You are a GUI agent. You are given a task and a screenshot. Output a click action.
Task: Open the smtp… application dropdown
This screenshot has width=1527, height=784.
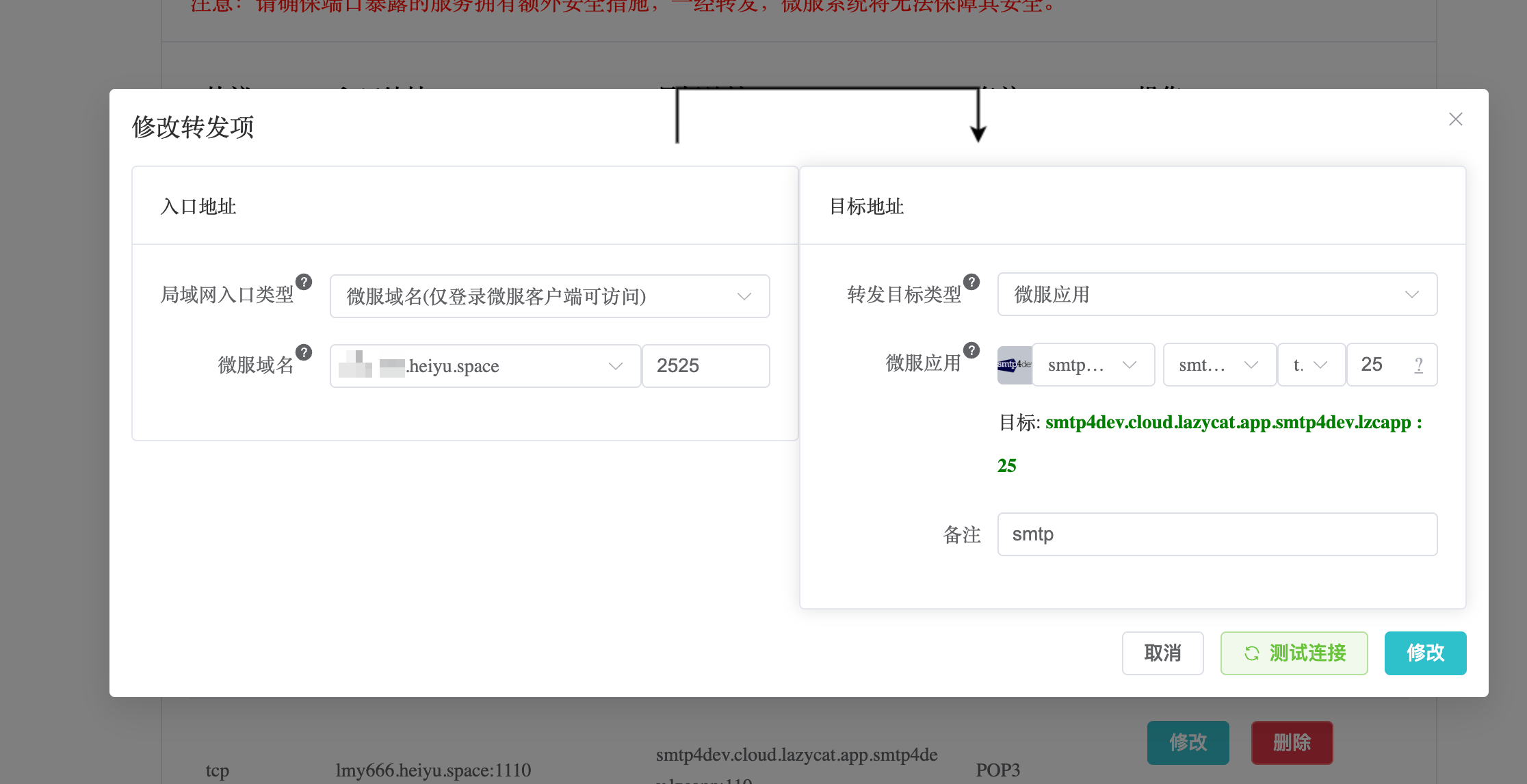pos(1093,365)
